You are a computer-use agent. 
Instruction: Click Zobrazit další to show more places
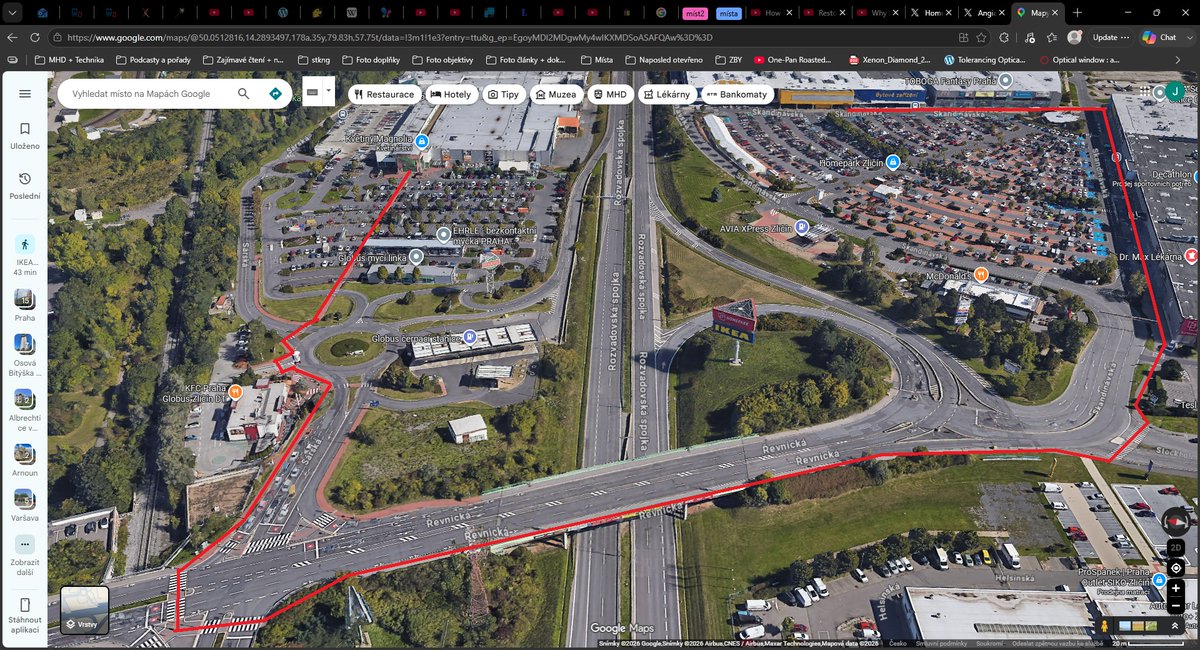[25, 555]
